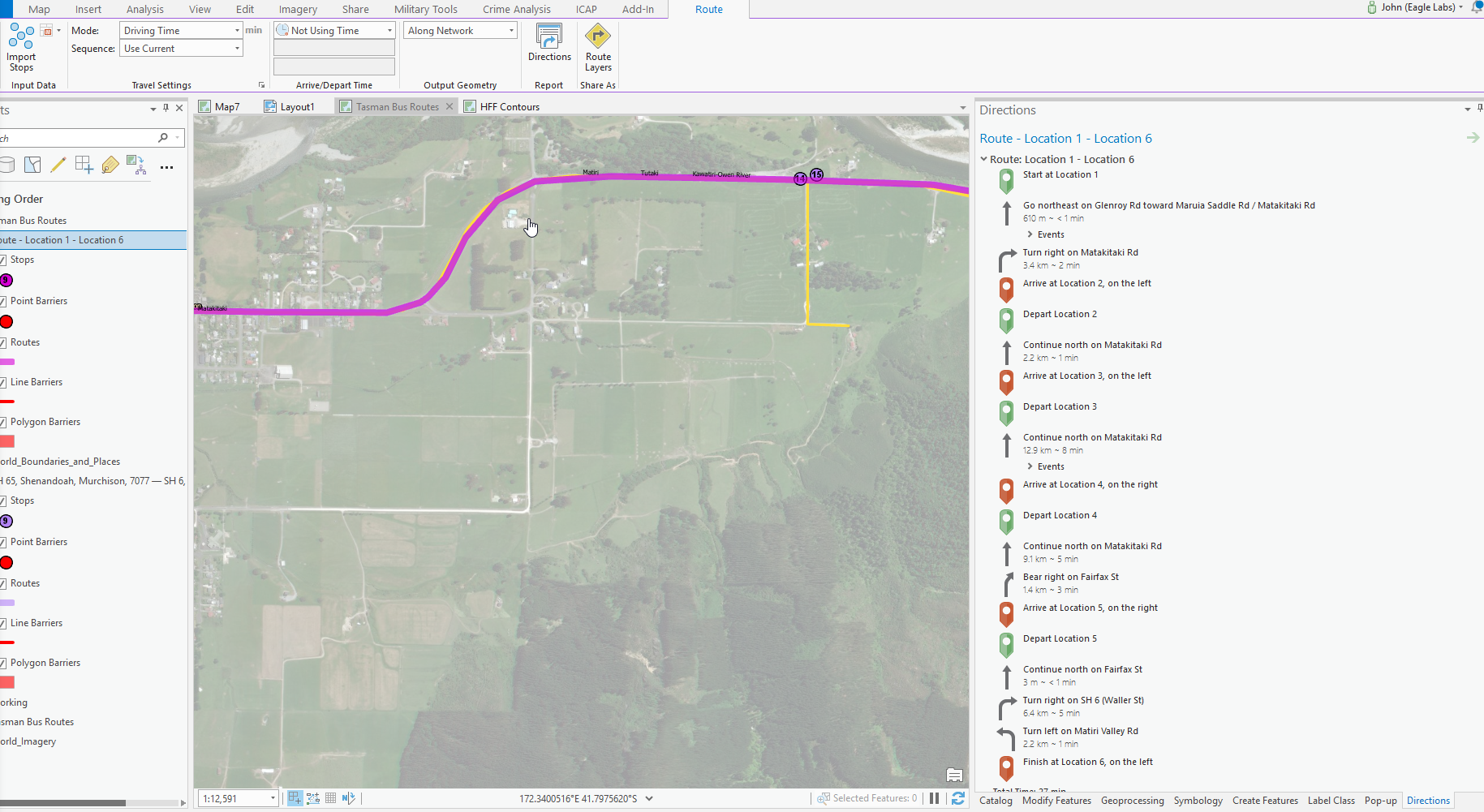Click the north correction icon in status bar
The width and height of the screenshot is (1484, 812).
[349, 798]
